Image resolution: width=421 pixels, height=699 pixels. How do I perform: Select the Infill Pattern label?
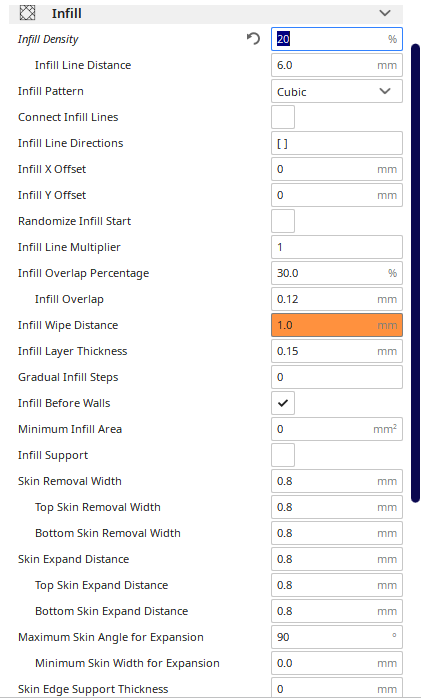[x=51, y=91]
